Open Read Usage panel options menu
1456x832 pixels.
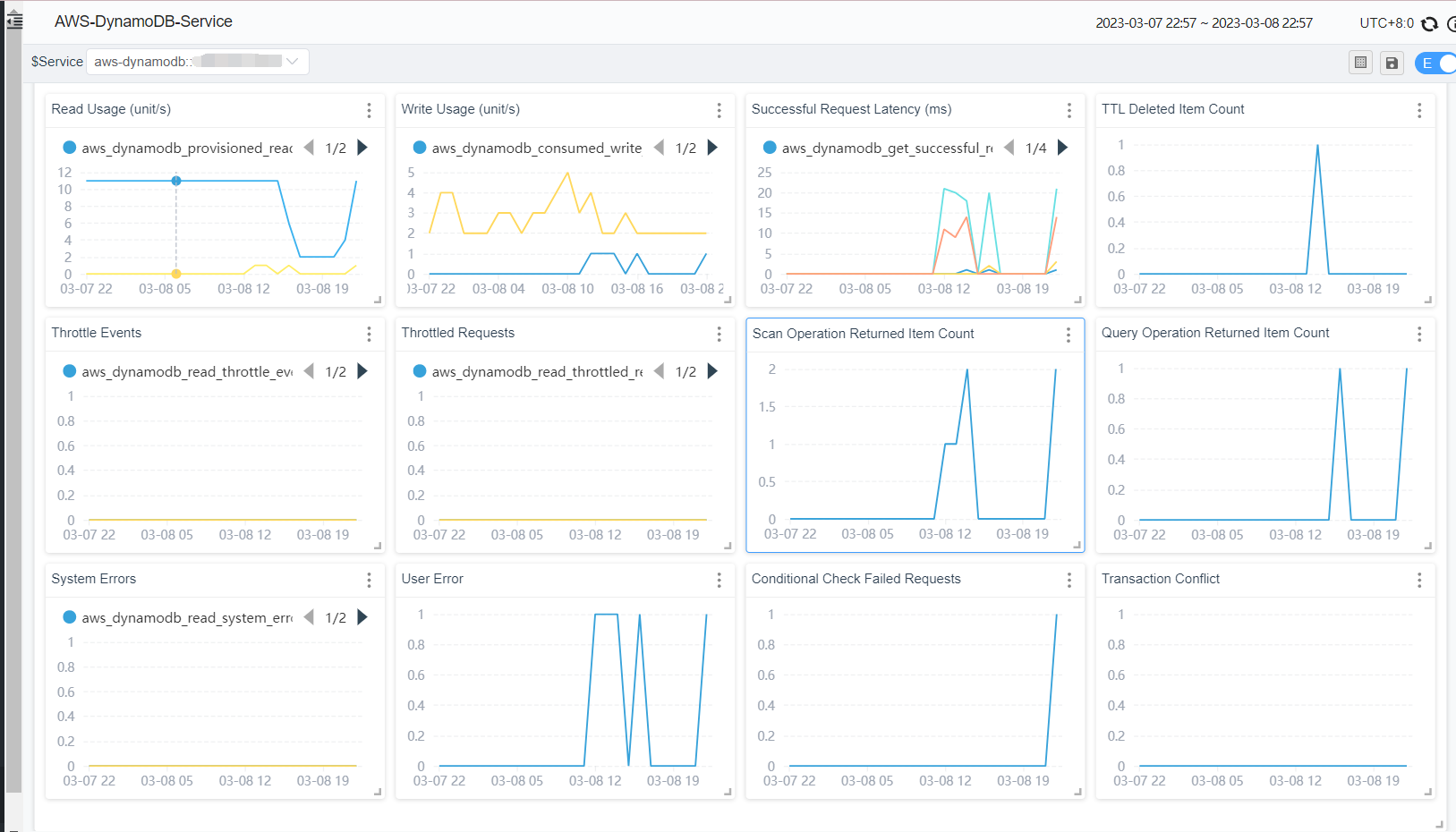(369, 110)
